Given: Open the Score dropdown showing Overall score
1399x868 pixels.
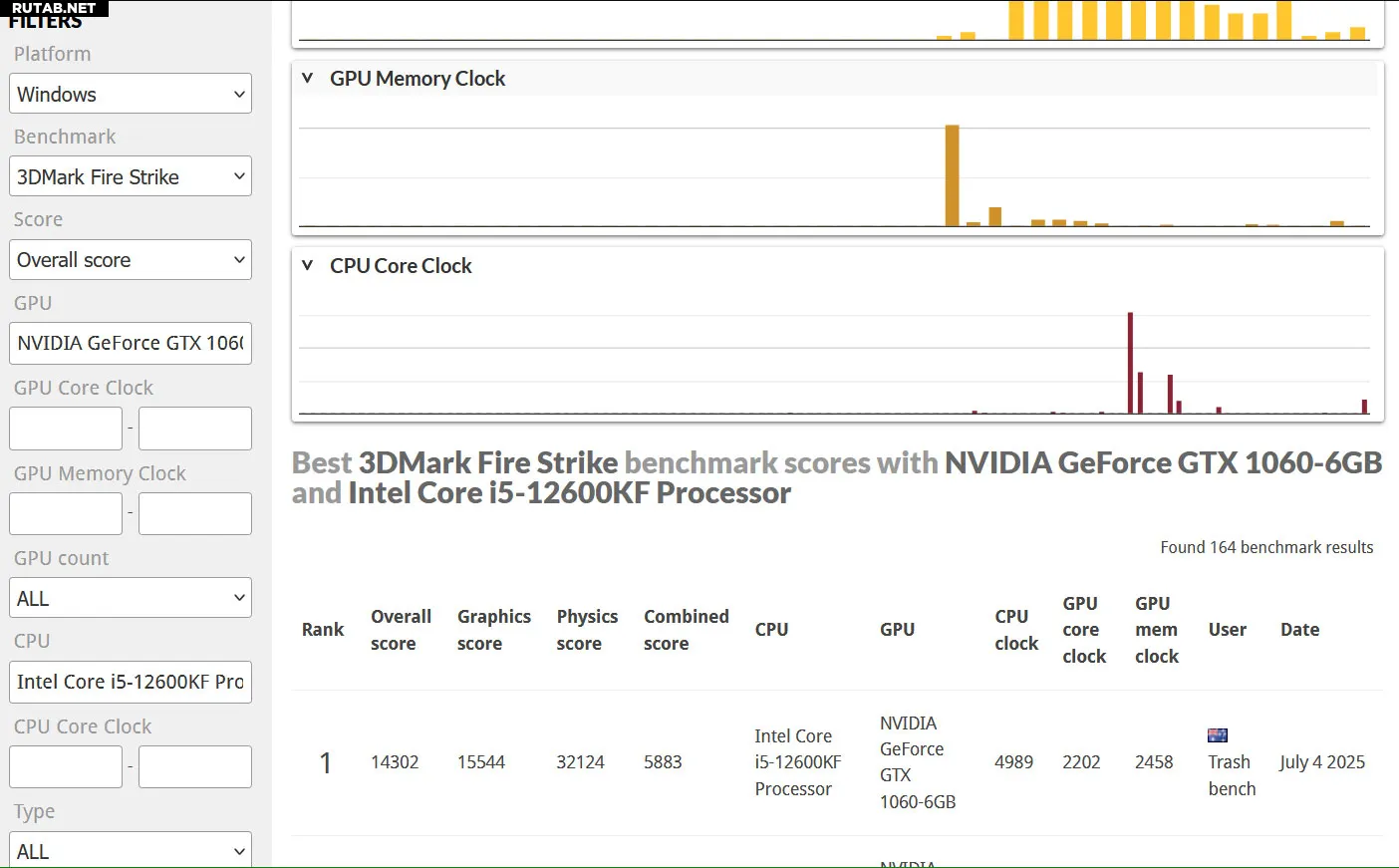Looking at the screenshot, I should (x=131, y=260).
